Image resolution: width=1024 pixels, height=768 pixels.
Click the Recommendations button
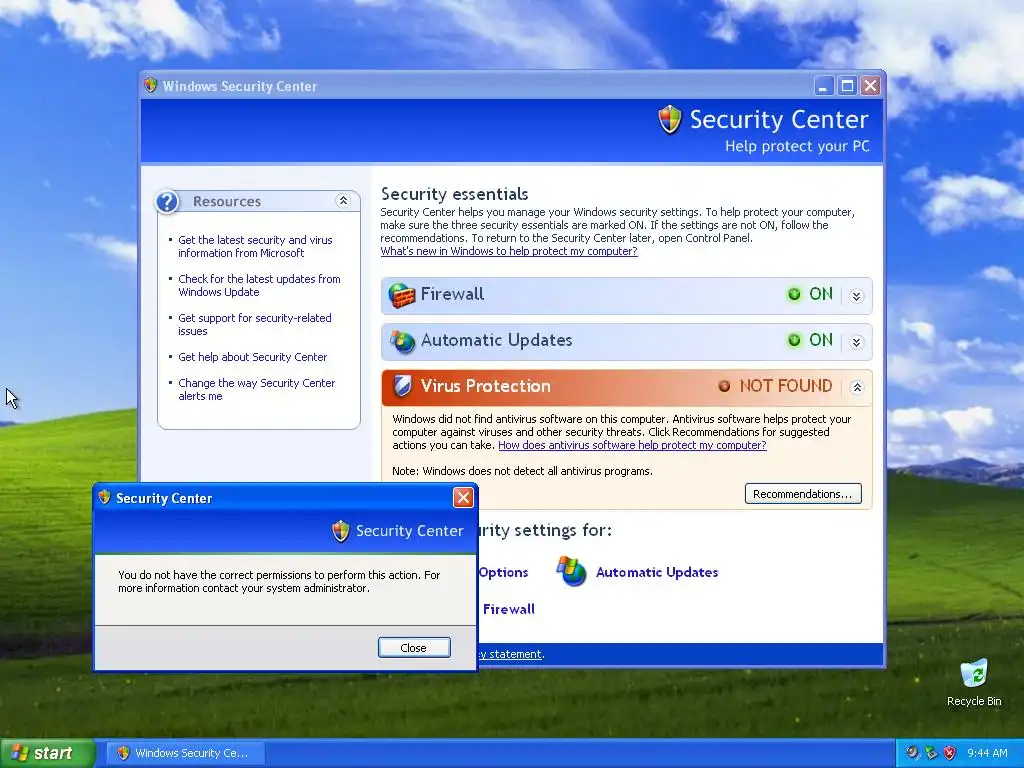(803, 494)
